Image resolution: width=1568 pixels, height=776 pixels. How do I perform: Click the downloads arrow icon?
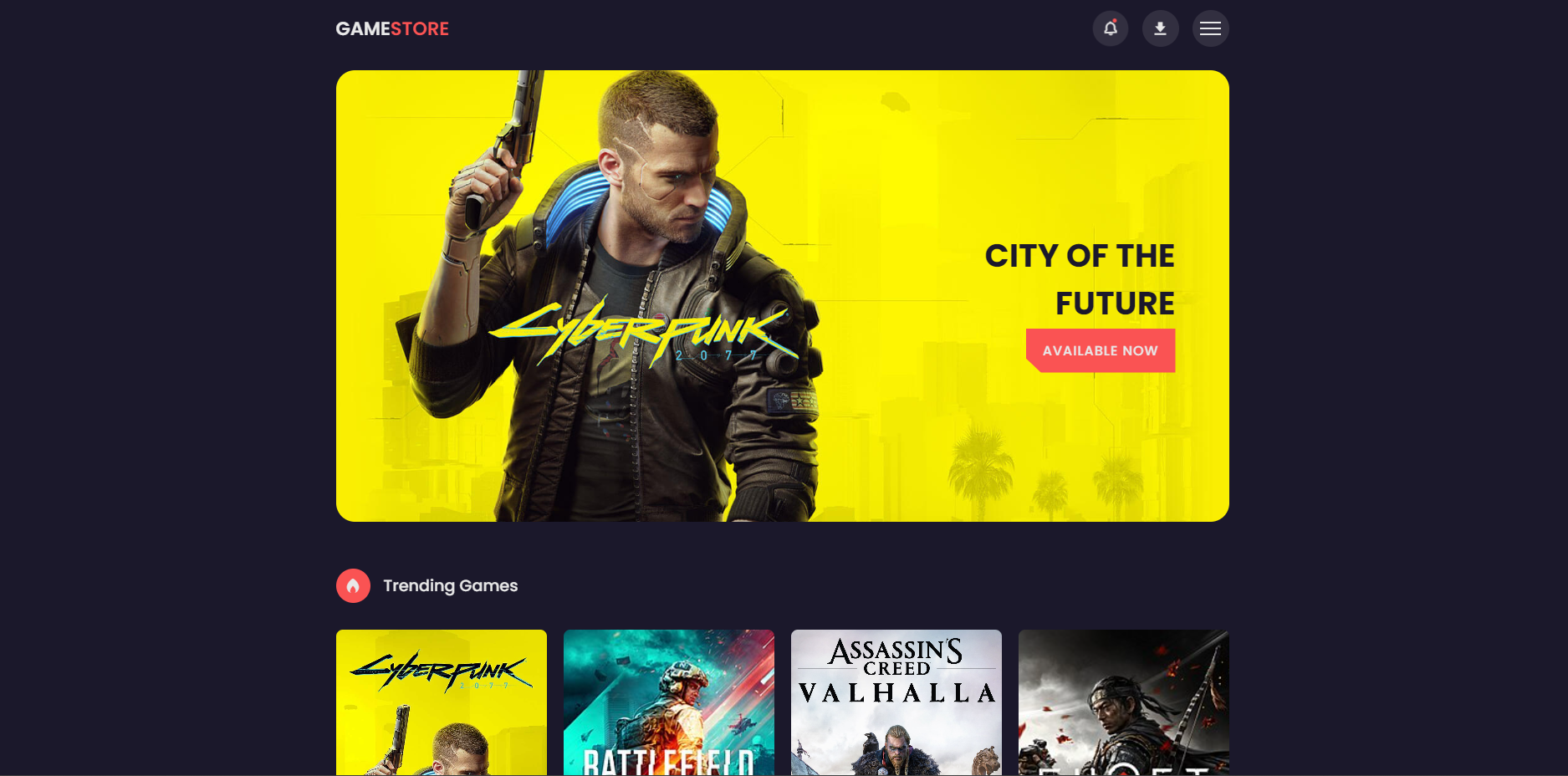1160,28
